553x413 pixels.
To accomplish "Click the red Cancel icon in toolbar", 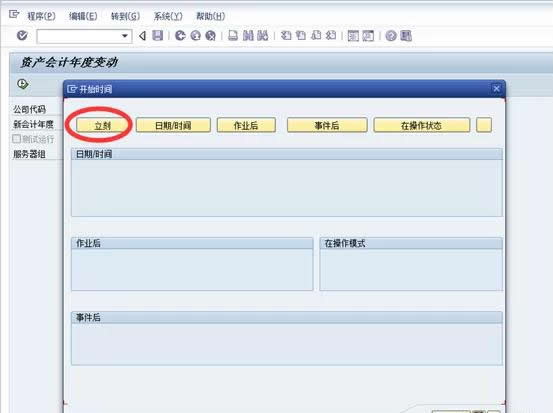I will [x=211, y=36].
